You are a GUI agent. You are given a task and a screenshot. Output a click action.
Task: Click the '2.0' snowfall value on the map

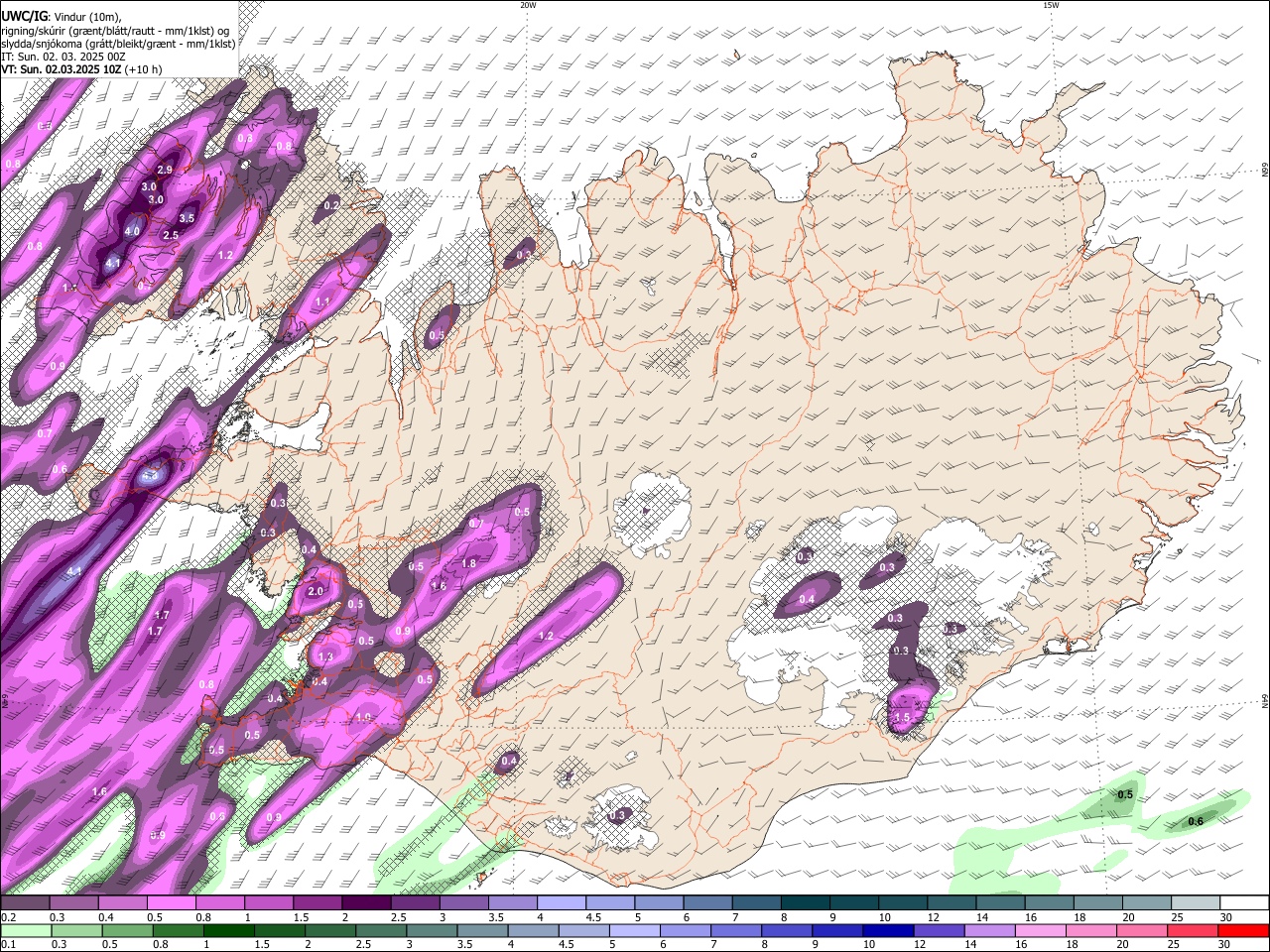[316, 591]
